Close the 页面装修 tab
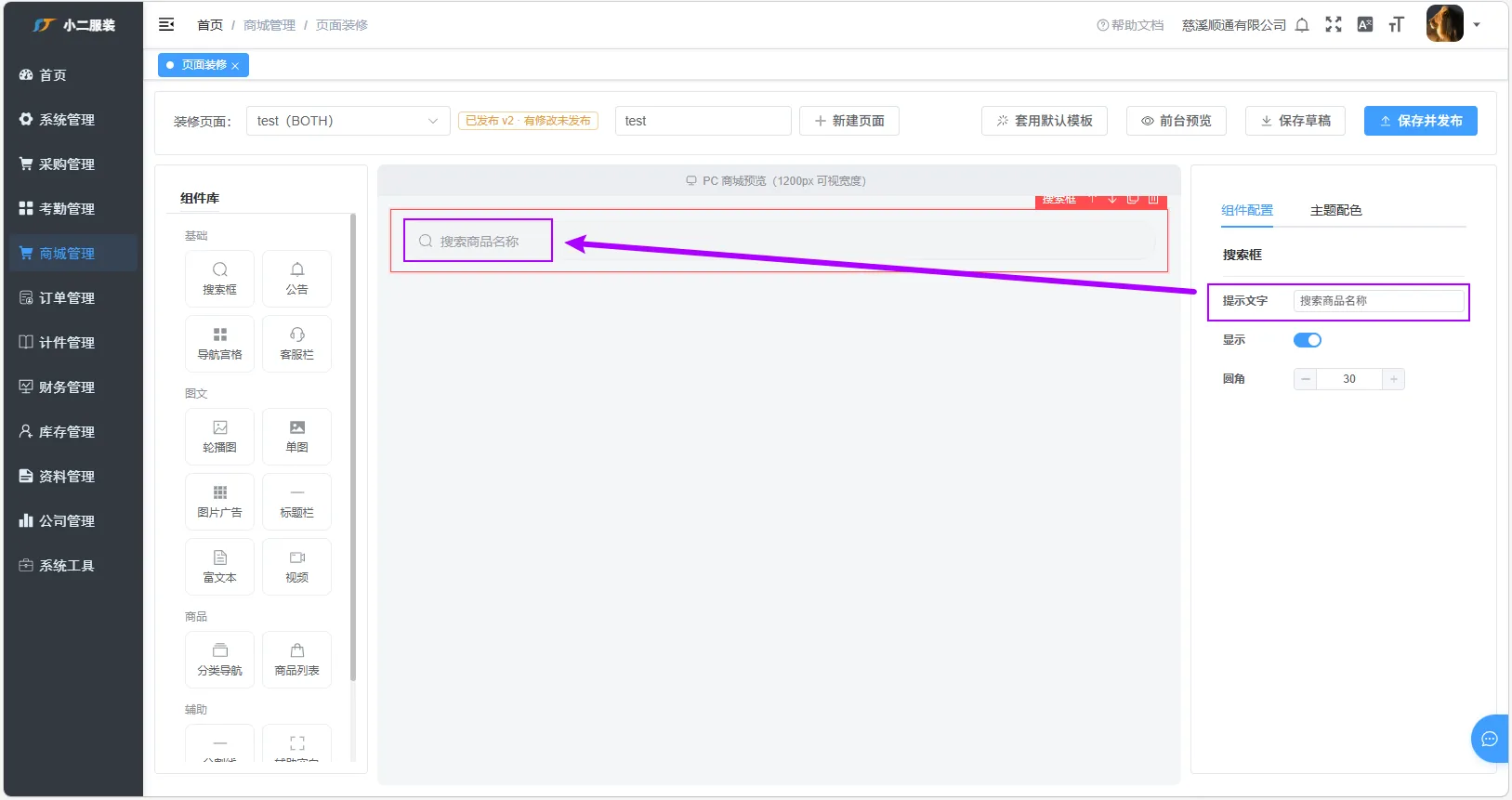 click(235, 66)
